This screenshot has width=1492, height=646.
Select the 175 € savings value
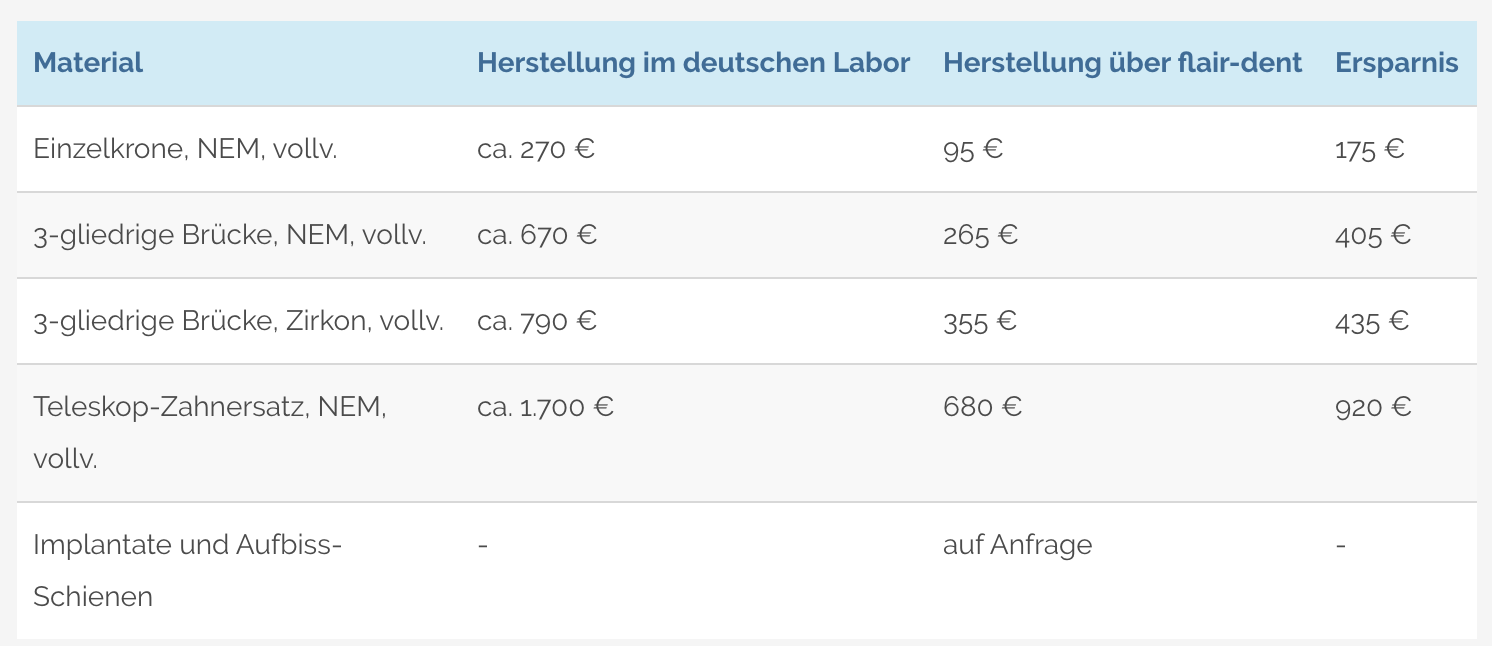[1370, 149]
